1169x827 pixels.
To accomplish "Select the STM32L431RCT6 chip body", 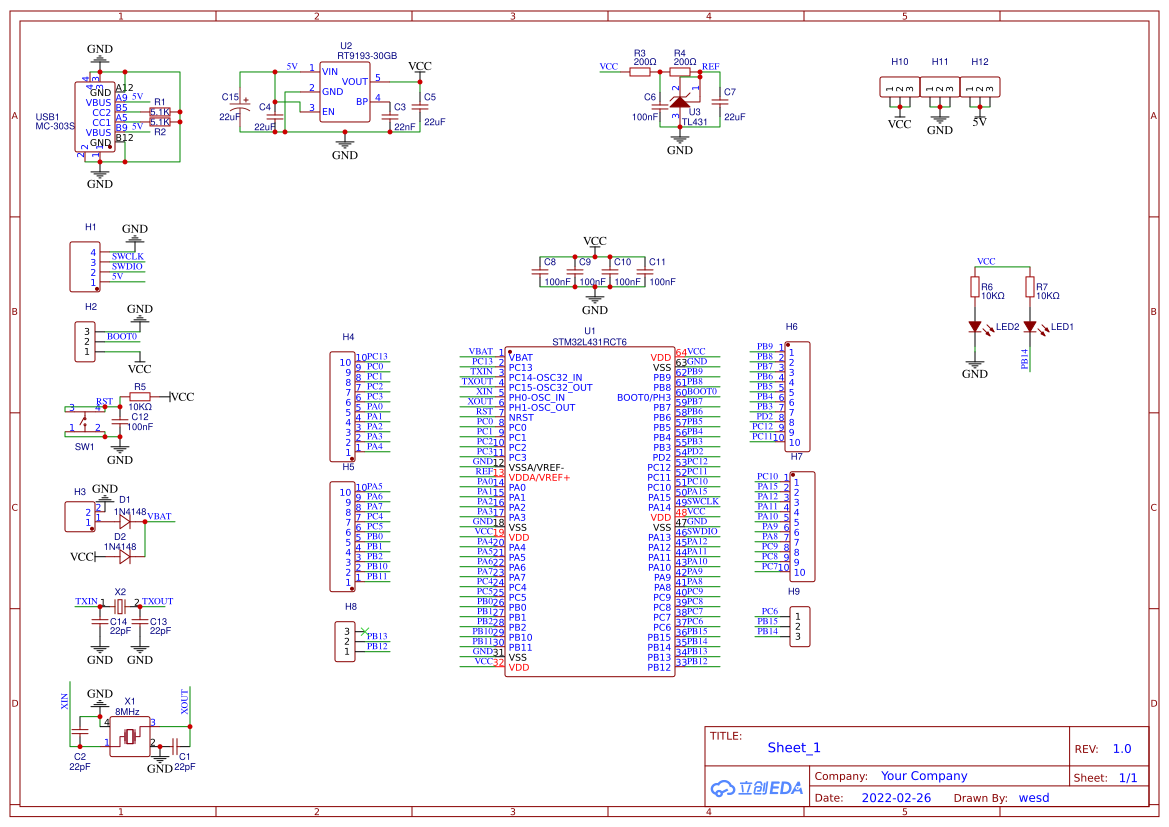I will point(589,512).
